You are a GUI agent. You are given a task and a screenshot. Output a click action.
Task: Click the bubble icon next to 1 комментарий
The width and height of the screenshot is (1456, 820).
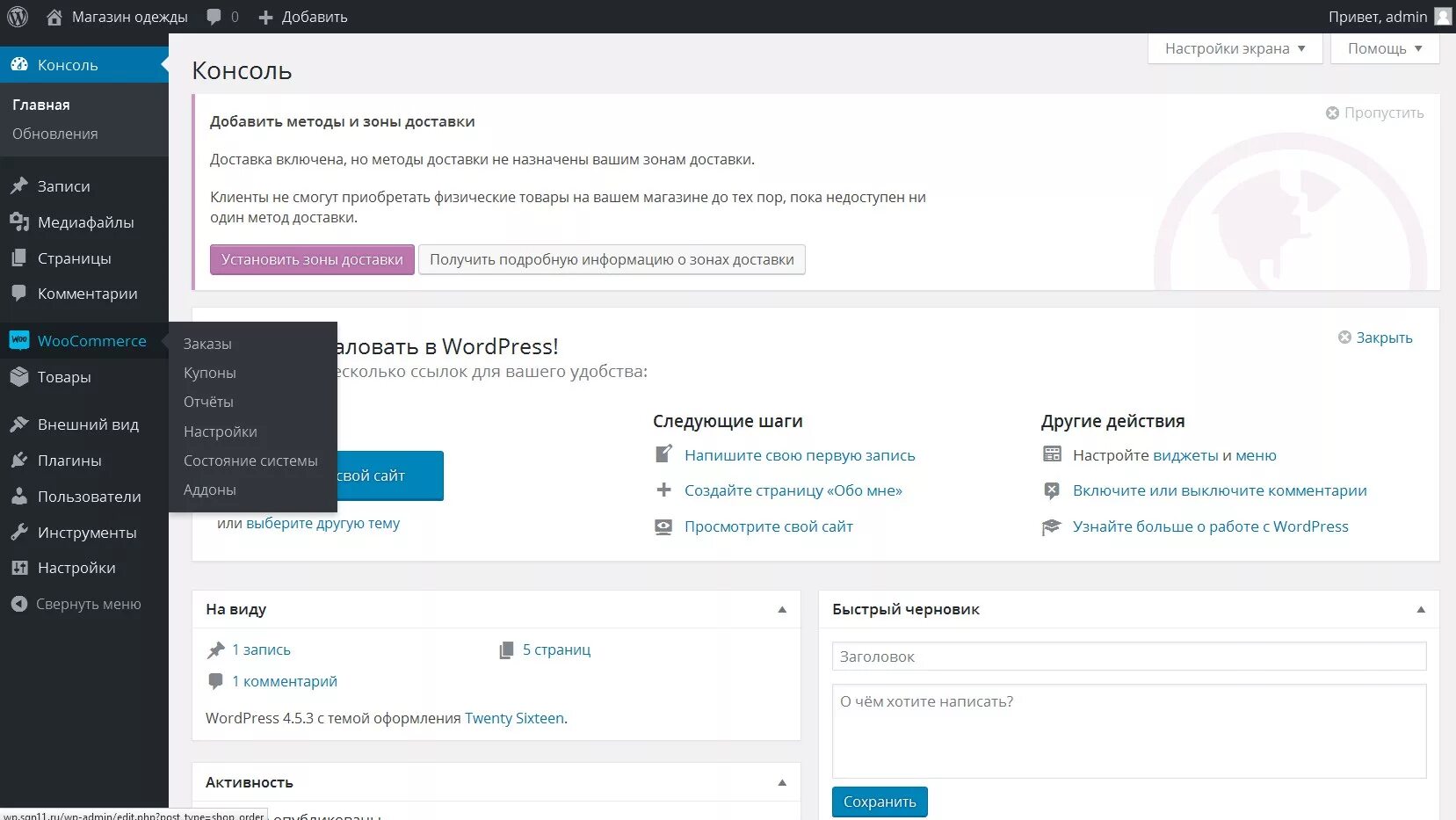pyautogui.click(x=215, y=681)
